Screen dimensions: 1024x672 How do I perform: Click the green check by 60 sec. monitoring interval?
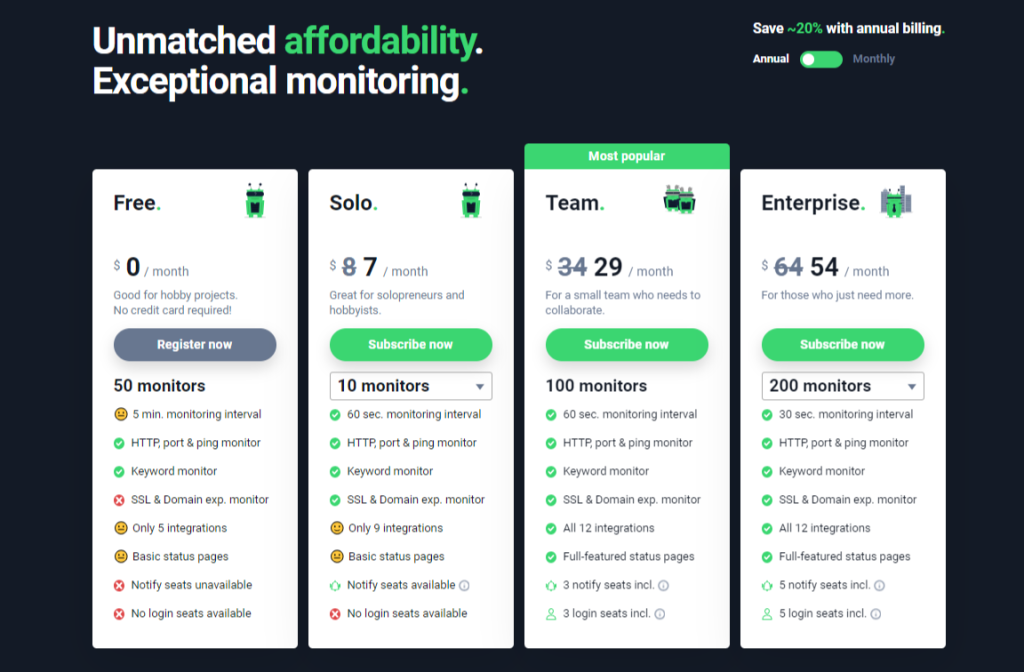click(x=336, y=414)
